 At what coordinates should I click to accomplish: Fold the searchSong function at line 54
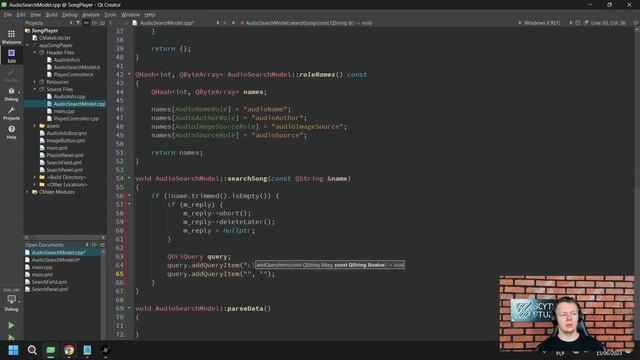pyautogui.click(x=129, y=178)
